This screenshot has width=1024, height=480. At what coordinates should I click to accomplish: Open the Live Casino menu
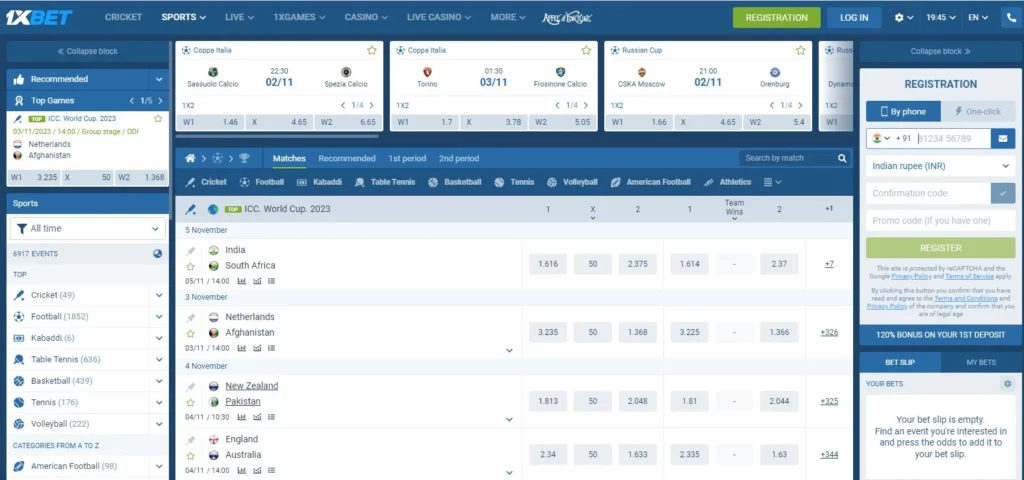click(x=439, y=17)
